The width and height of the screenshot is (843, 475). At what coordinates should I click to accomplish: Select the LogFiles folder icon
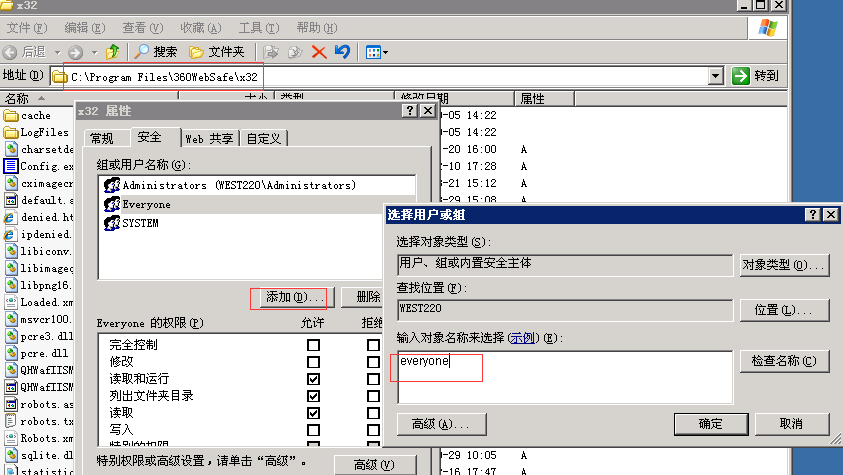click(x=11, y=132)
